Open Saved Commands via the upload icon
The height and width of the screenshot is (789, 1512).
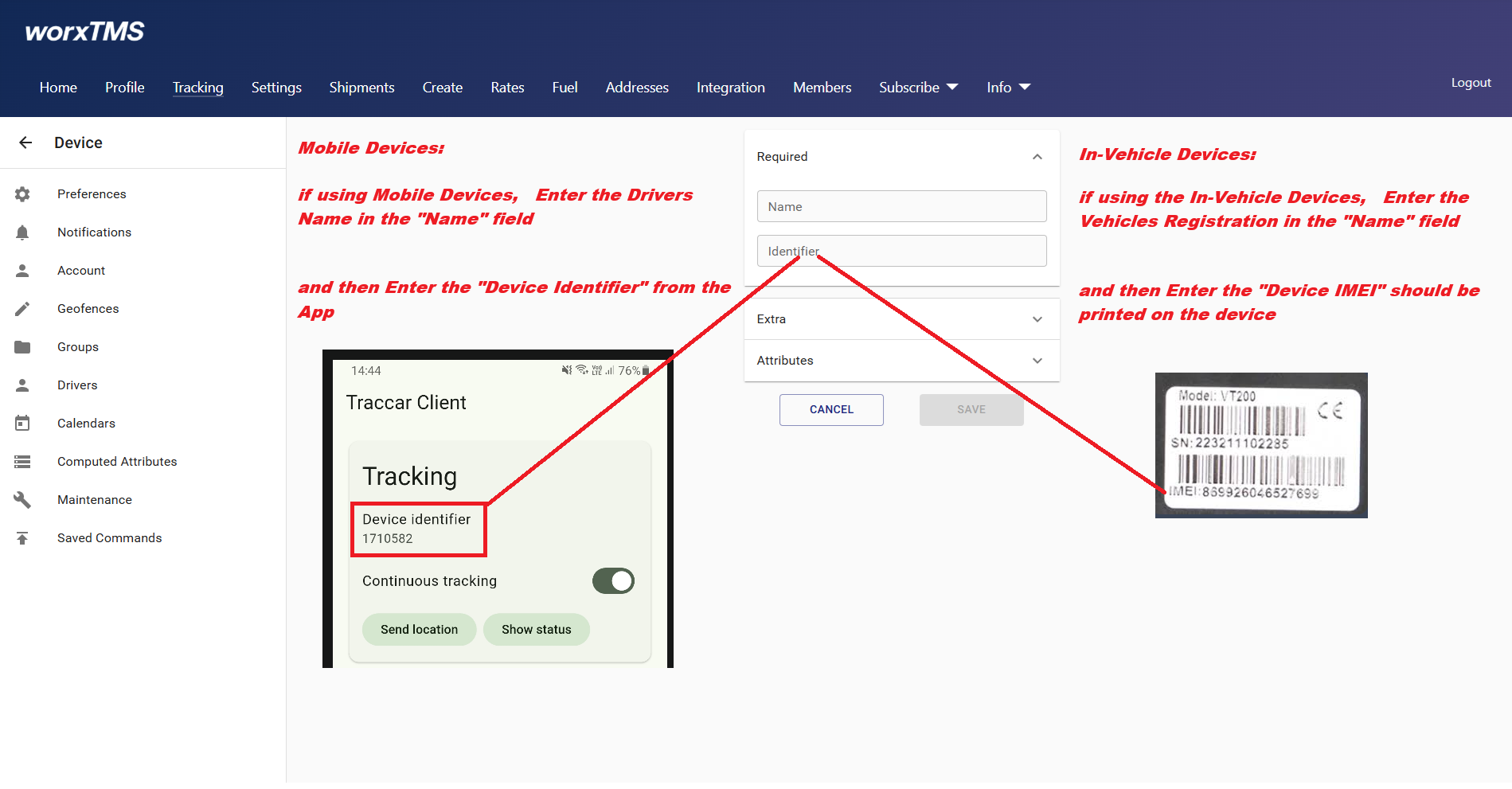tap(22, 537)
